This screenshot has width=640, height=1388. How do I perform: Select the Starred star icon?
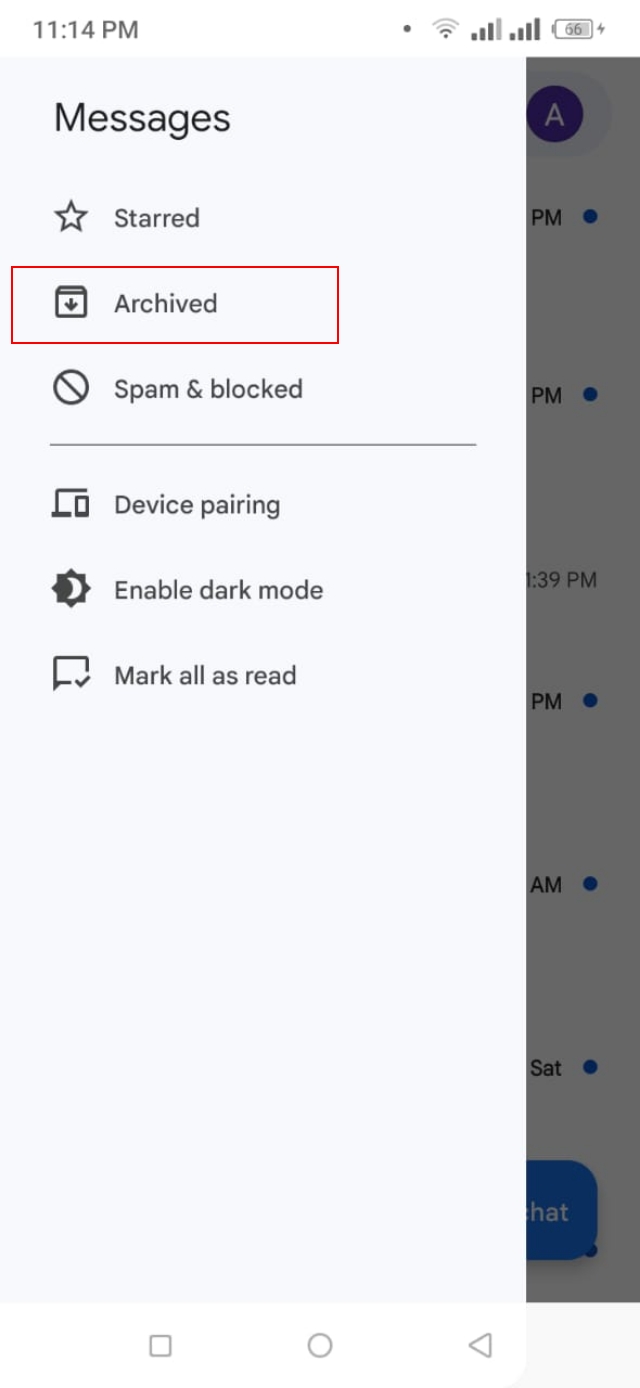coord(71,217)
